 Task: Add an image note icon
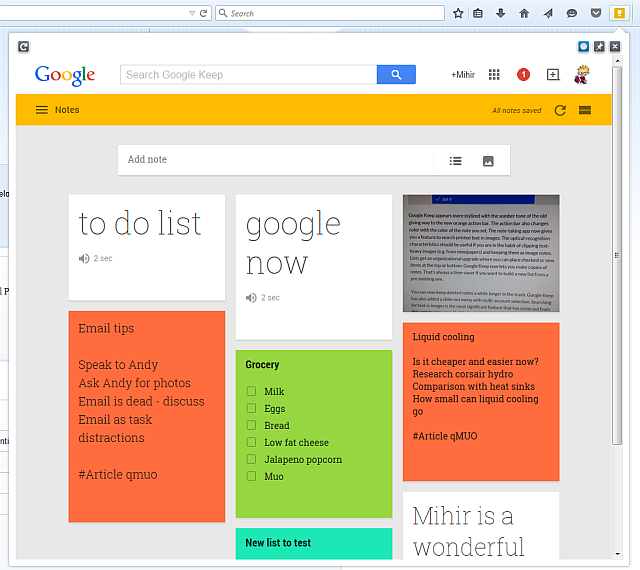[x=488, y=161]
